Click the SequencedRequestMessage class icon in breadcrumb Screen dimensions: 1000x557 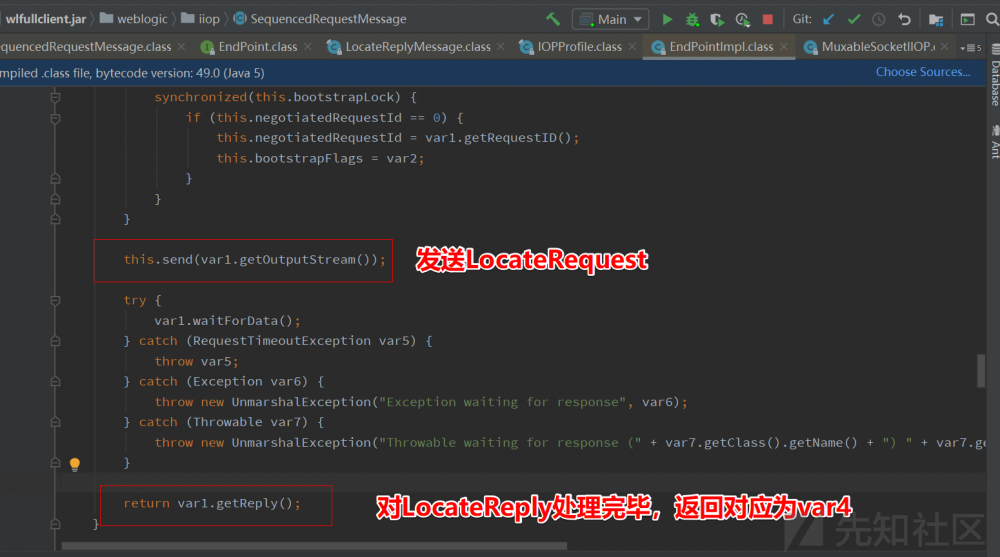(x=240, y=19)
